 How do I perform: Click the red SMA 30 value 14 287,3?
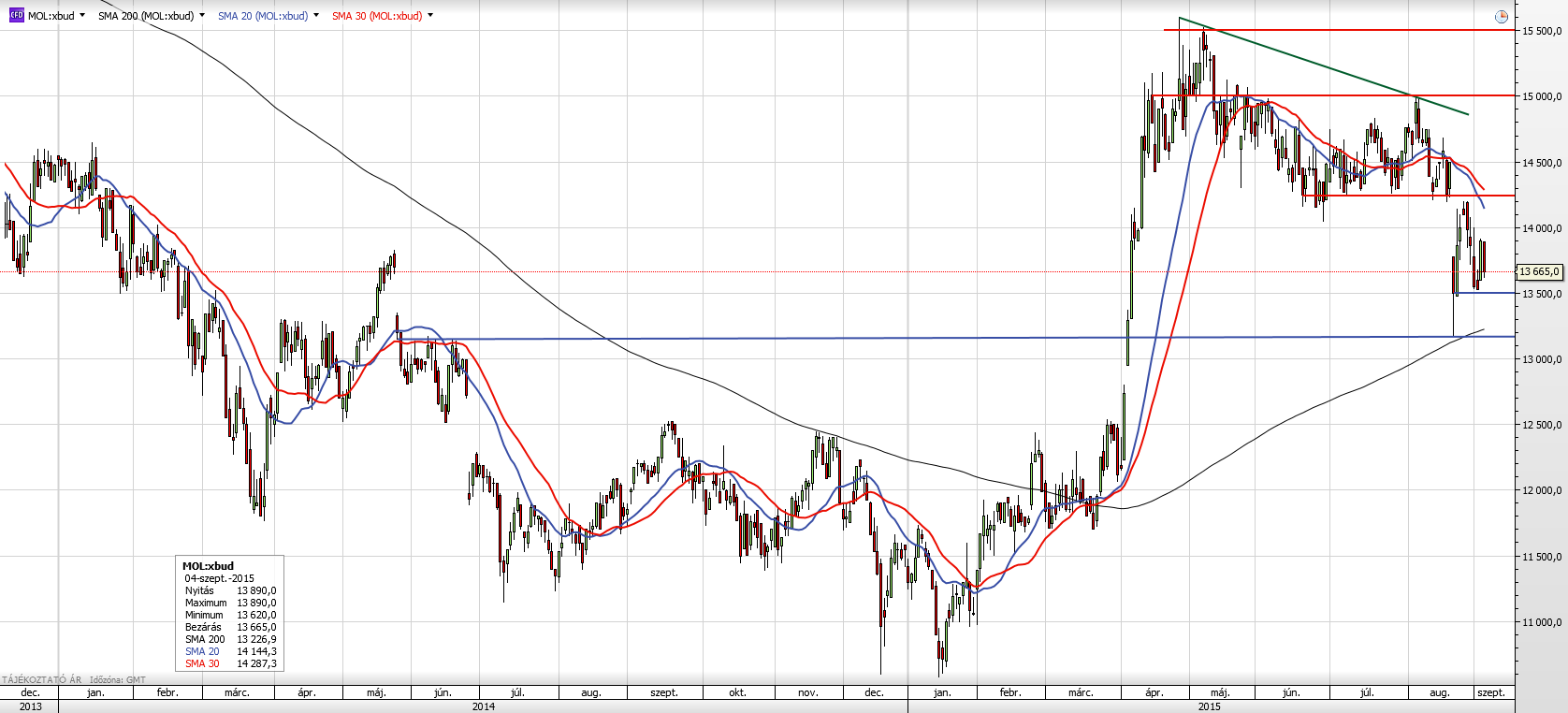pyautogui.click(x=256, y=663)
